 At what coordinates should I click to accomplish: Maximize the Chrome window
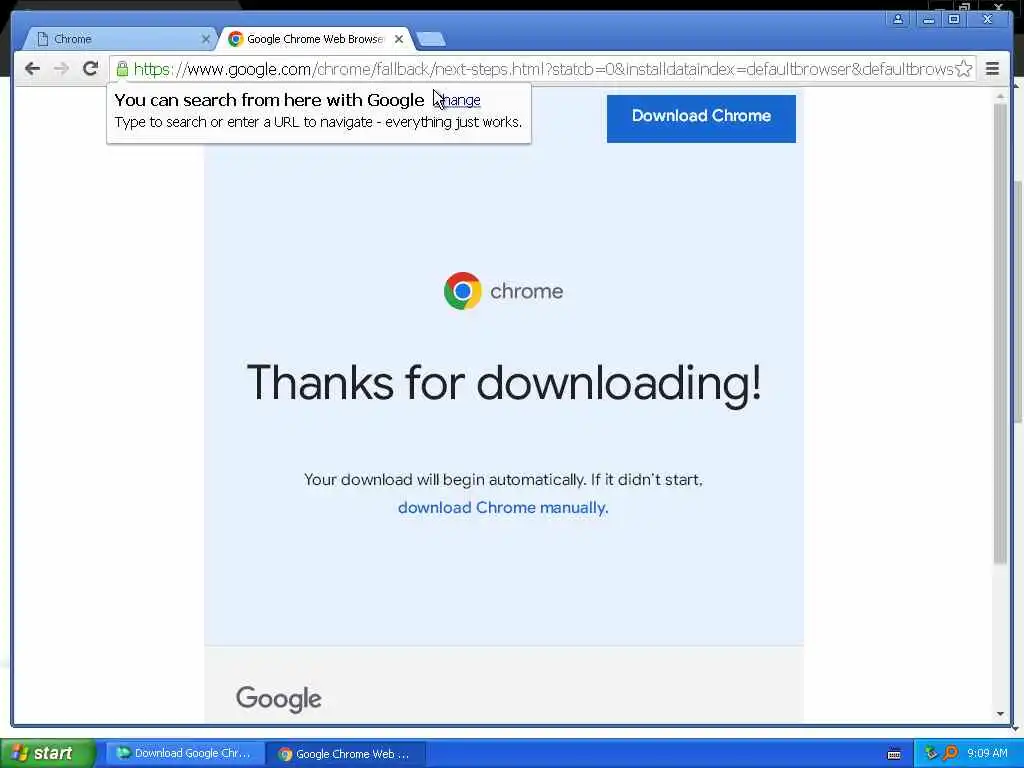(954, 19)
